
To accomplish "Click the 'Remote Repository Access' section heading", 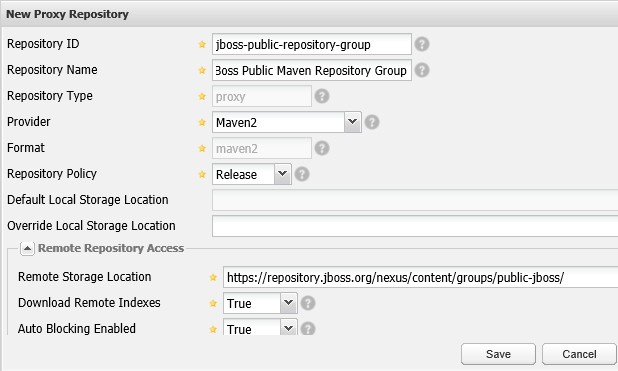I will pyautogui.click(x=111, y=248).
